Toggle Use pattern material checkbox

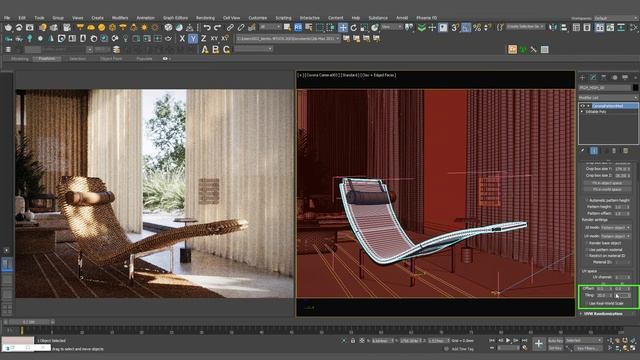pyautogui.click(x=587, y=249)
